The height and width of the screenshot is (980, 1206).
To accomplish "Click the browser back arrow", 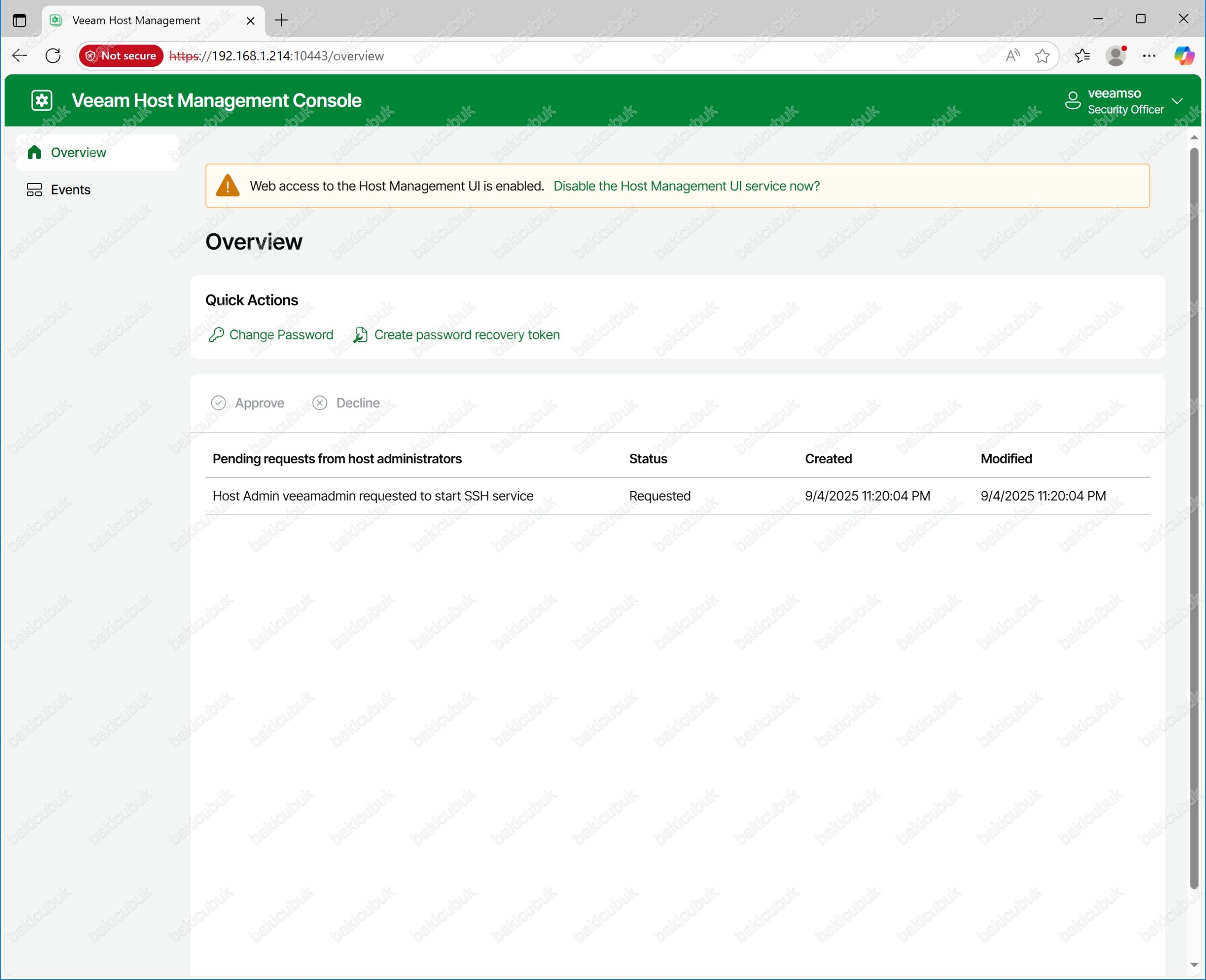I will click(x=20, y=55).
